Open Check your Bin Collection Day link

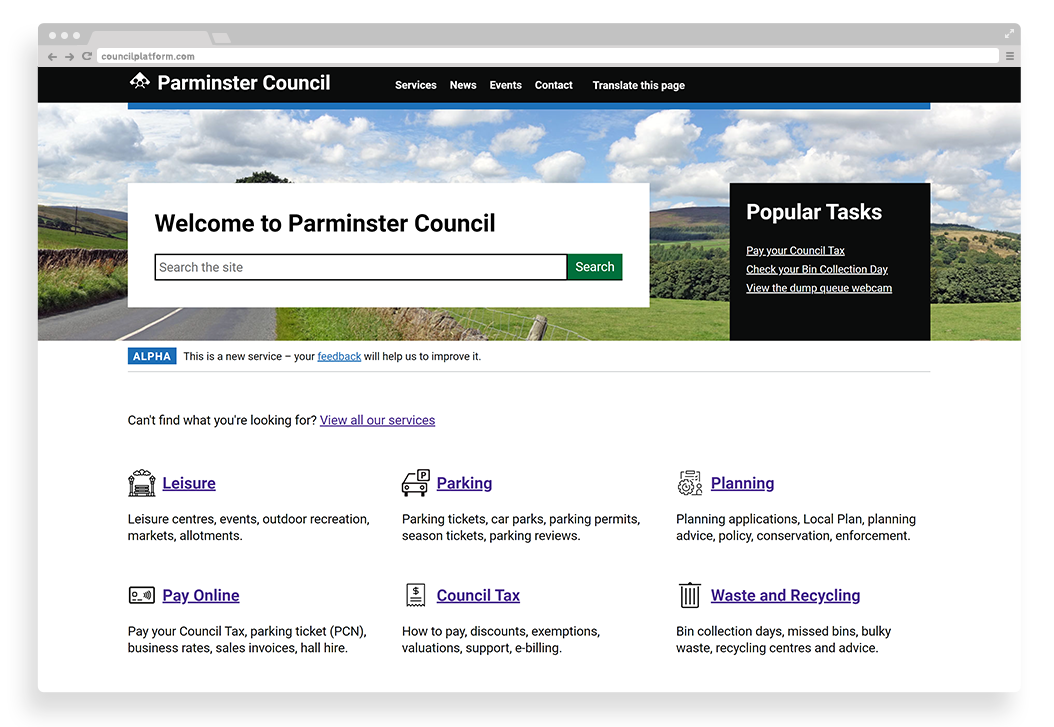(817, 269)
